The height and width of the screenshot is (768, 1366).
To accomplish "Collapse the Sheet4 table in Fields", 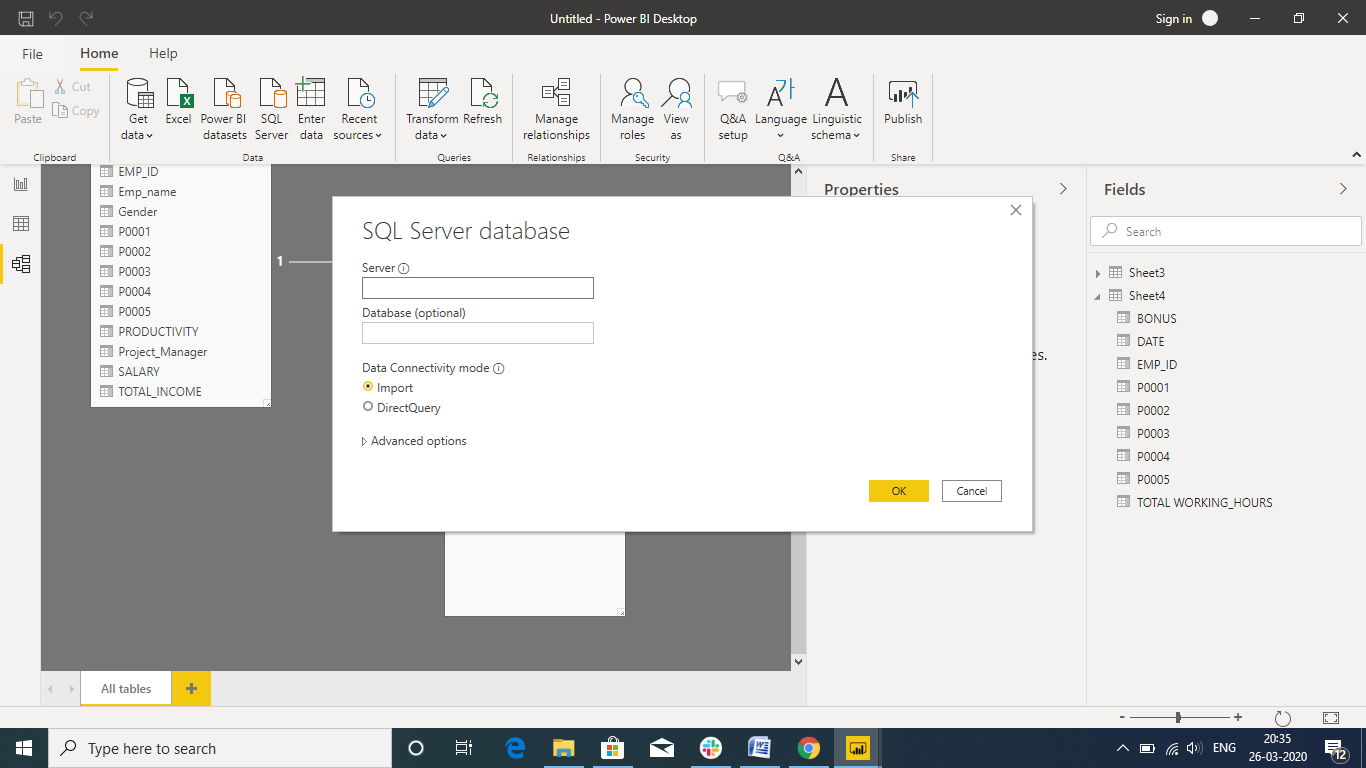I will 1098,296.
